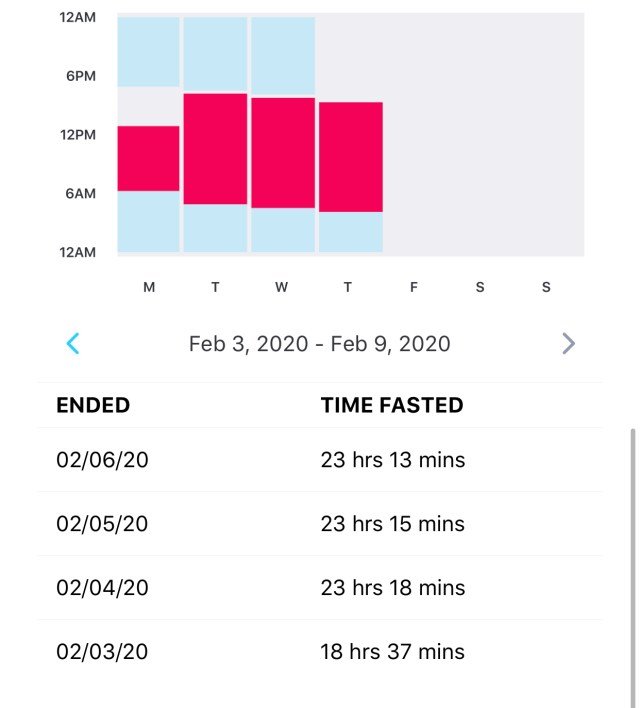Click the vertical scrollbar on the right

tap(632, 560)
